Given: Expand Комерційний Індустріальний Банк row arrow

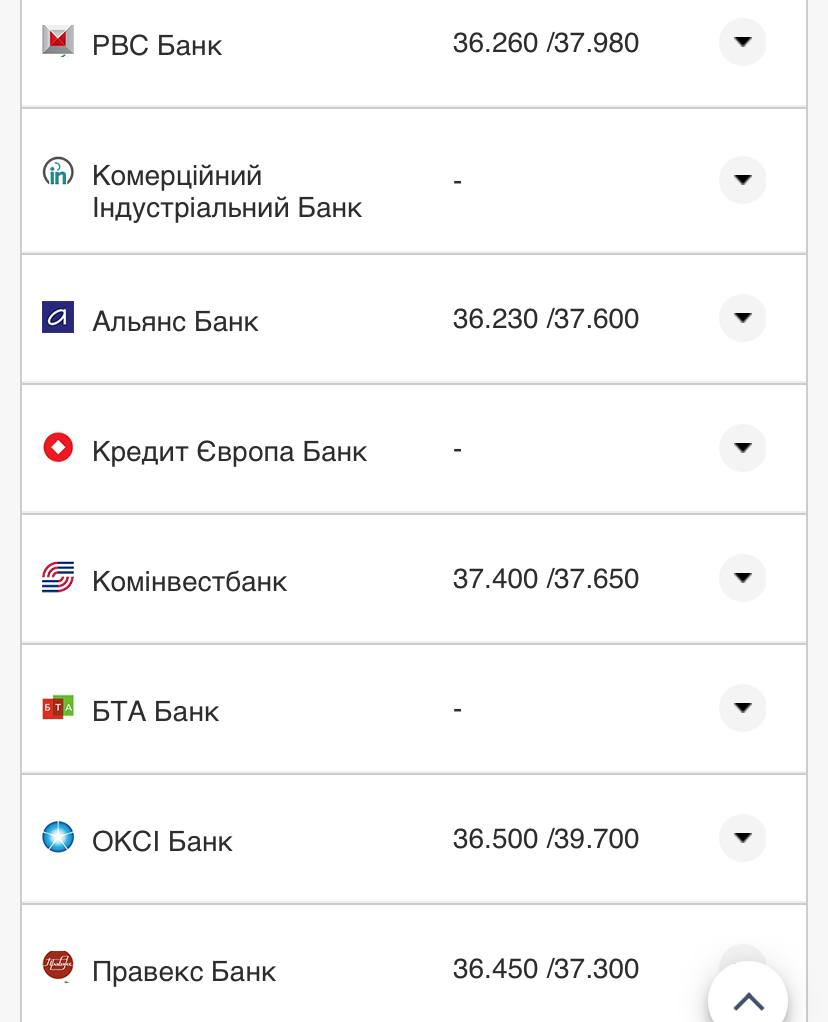Looking at the screenshot, I should [x=742, y=180].
